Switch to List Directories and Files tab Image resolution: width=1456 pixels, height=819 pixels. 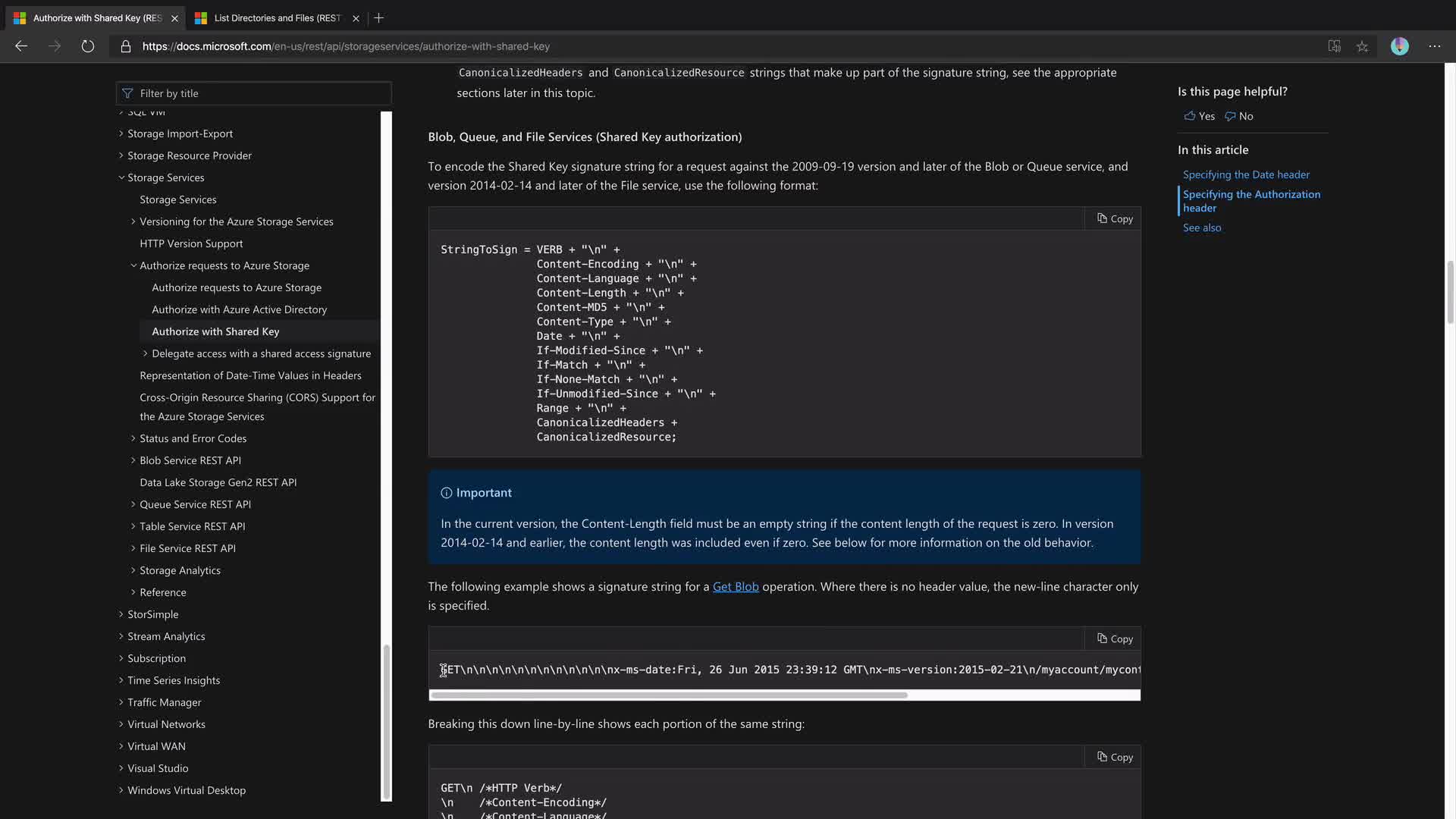click(276, 17)
